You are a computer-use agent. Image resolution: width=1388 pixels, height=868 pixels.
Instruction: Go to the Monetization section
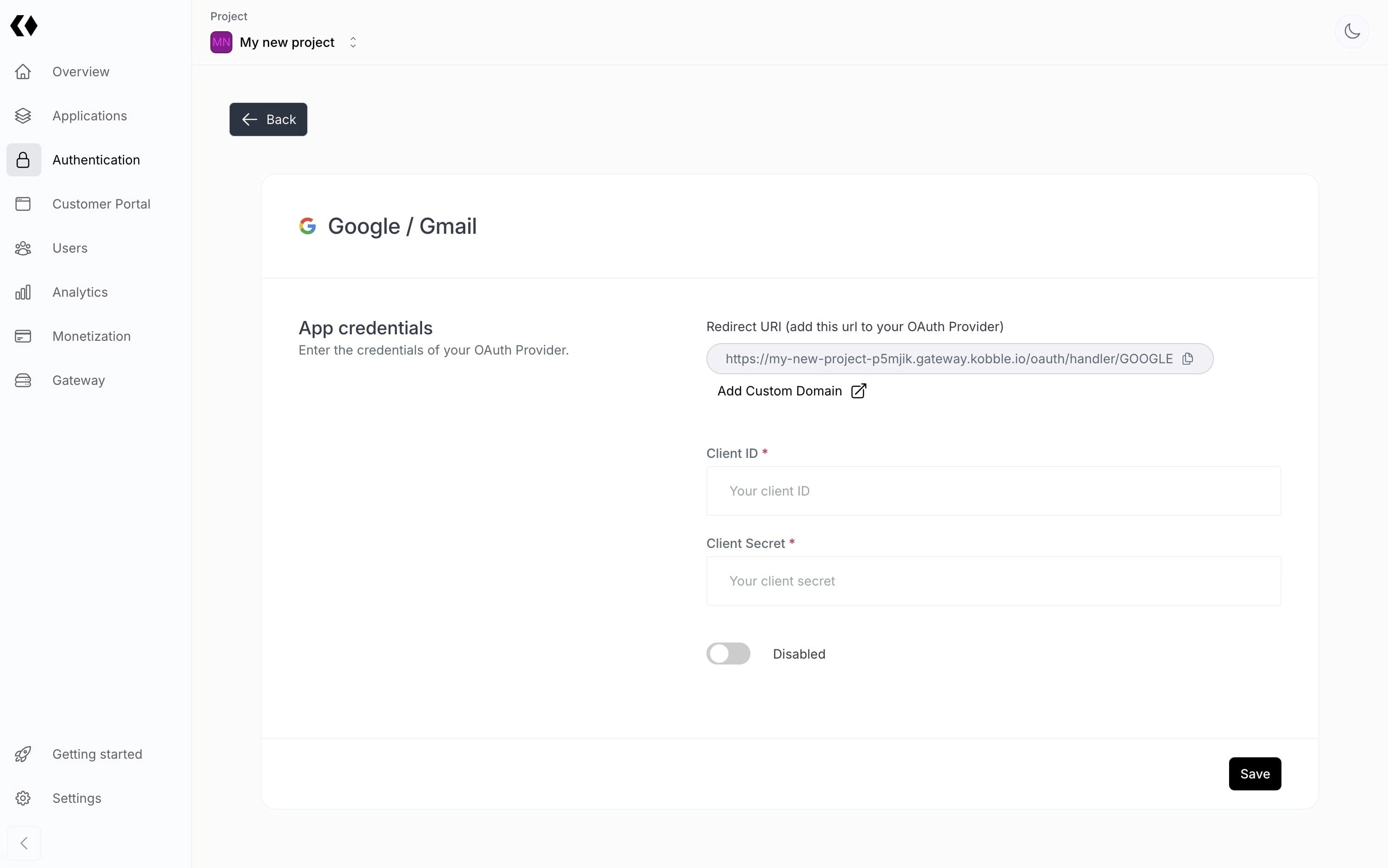(x=91, y=336)
